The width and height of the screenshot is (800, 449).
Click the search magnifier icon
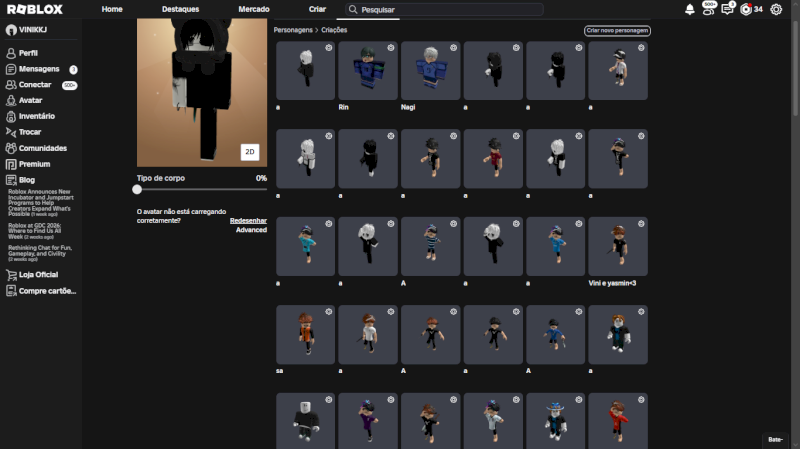pyautogui.click(x=353, y=9)
